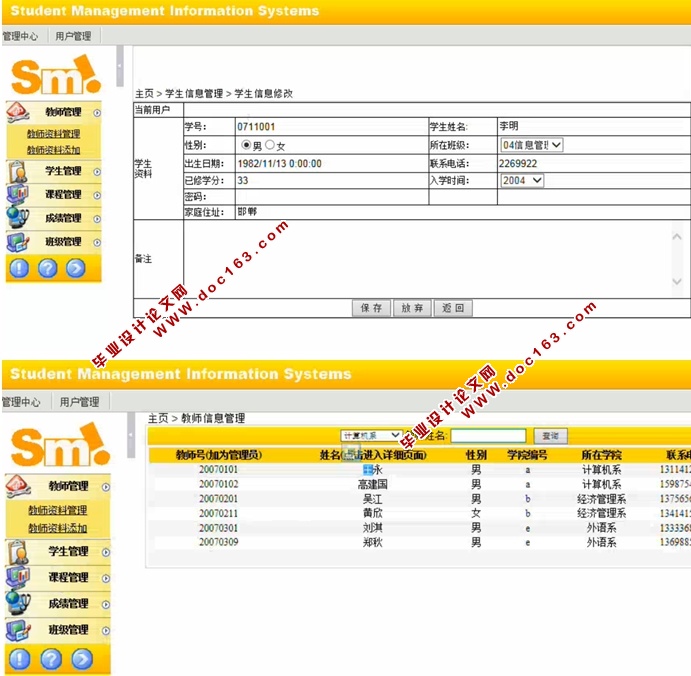Viewport: 691px width, 676px height.
Task: Click exclamation info icon in lower sidebar
Action: click(x=20, y=658)
